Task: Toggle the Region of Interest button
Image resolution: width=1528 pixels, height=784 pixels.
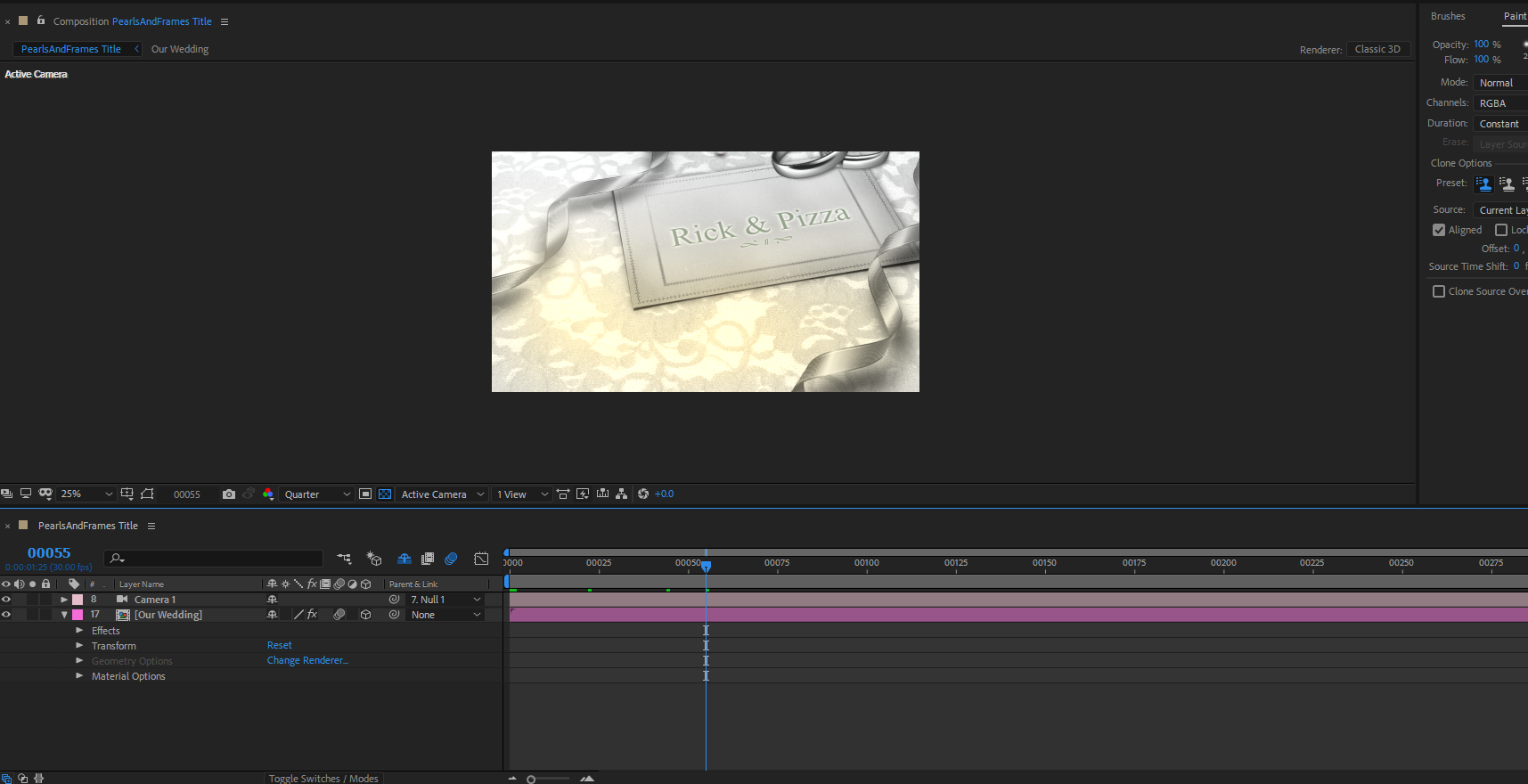Action: [365, 494]
